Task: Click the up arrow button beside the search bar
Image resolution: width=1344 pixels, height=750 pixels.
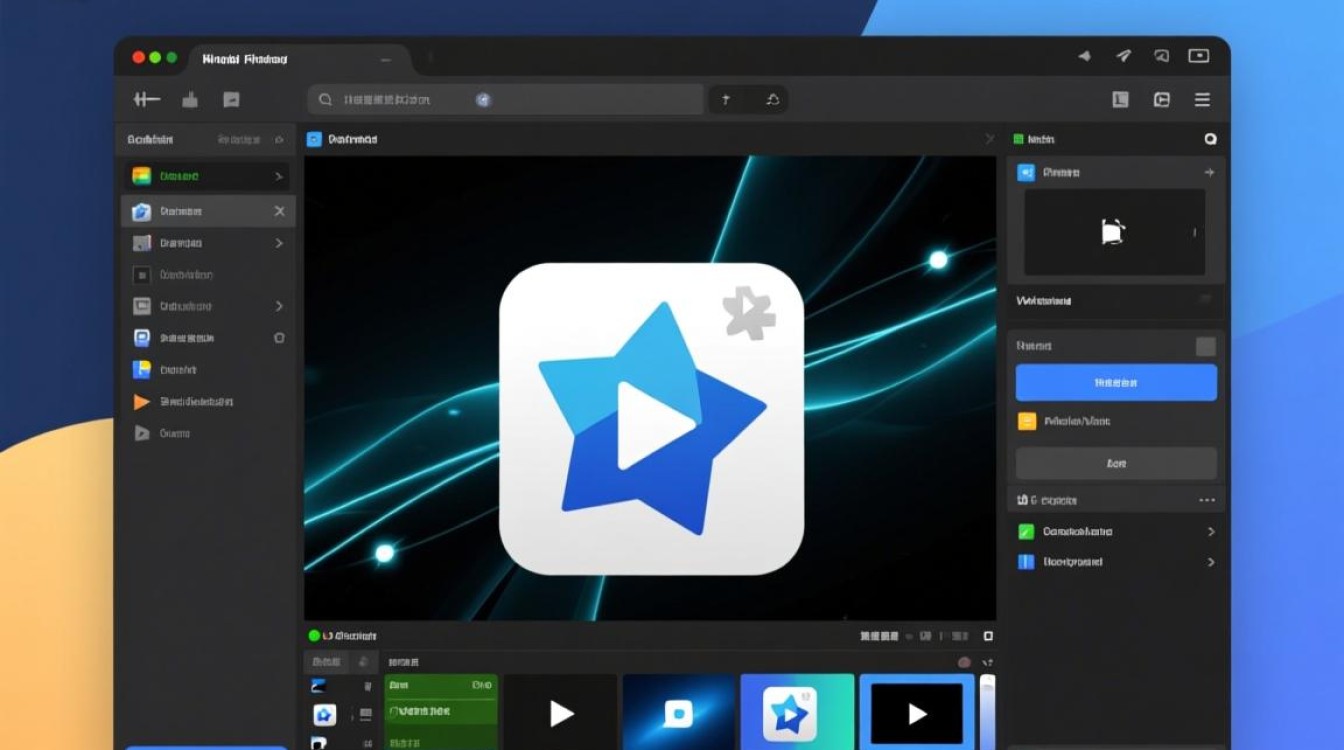Action: coord(725,99)
